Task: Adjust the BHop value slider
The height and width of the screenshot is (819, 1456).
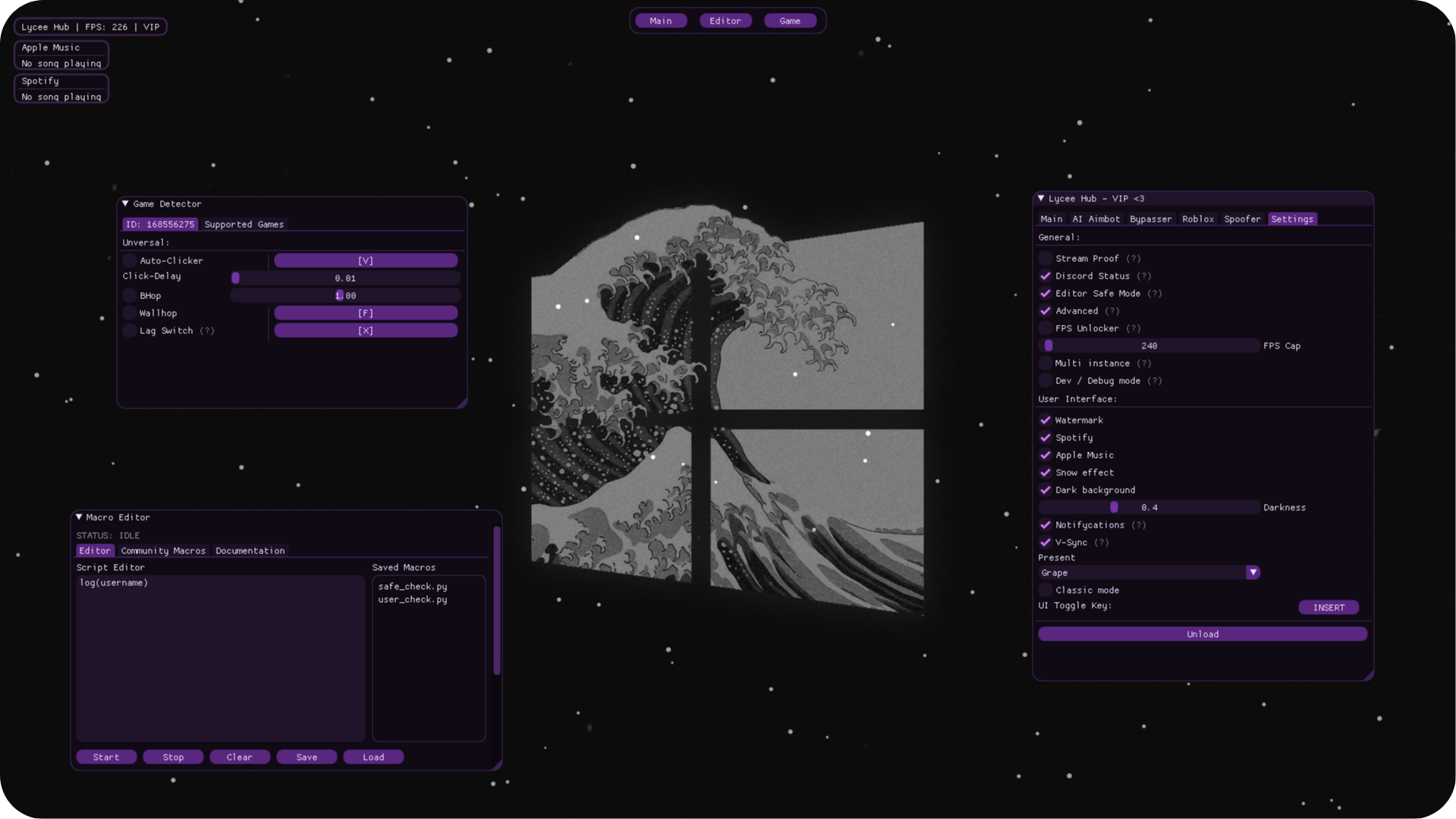Action: point(345,295)
